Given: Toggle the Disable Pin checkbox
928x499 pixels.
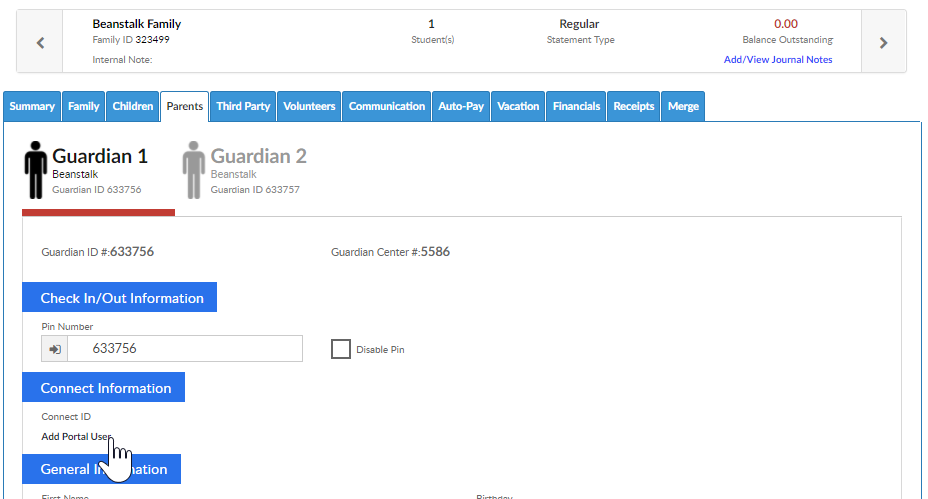Looking at the screenshot, I should click(x=341, y=349).
